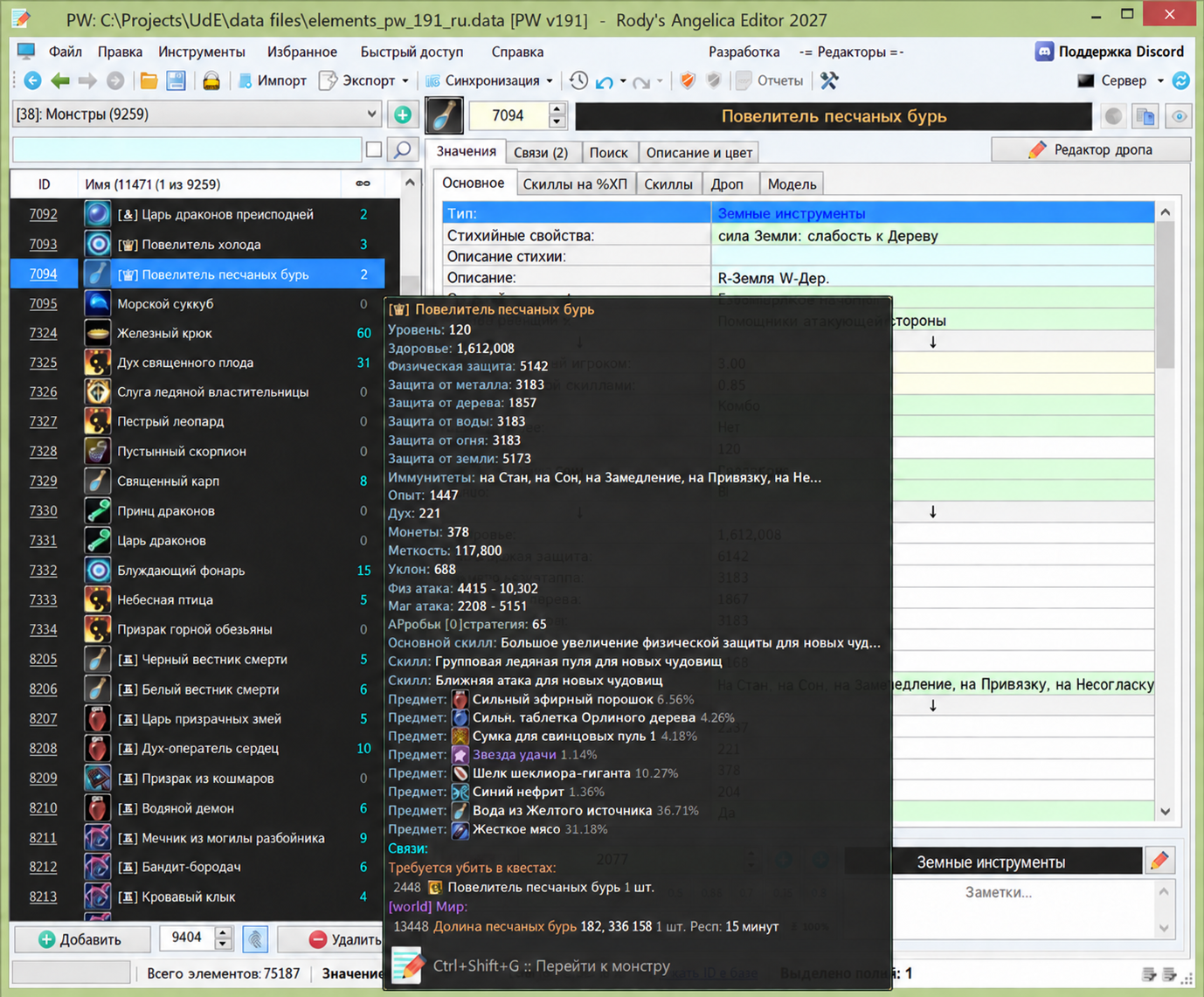Click the Редактор дропа button

tap(1091, 149)
